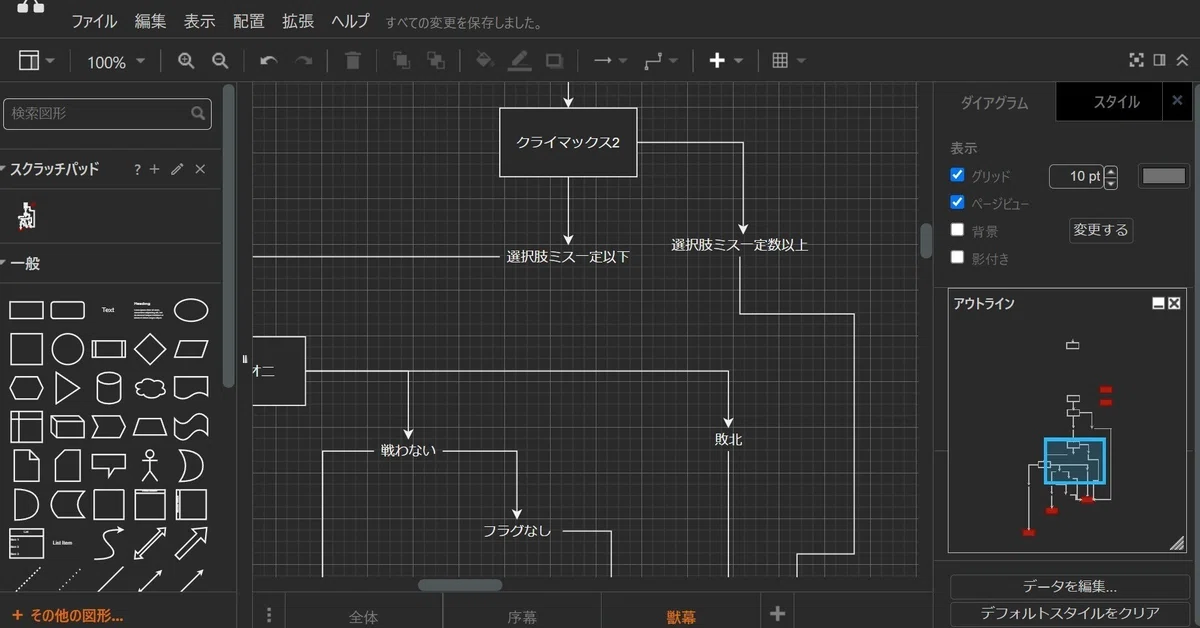Toggle the ページビュー checkbox
1200x628 pixels.
point(957,202)
